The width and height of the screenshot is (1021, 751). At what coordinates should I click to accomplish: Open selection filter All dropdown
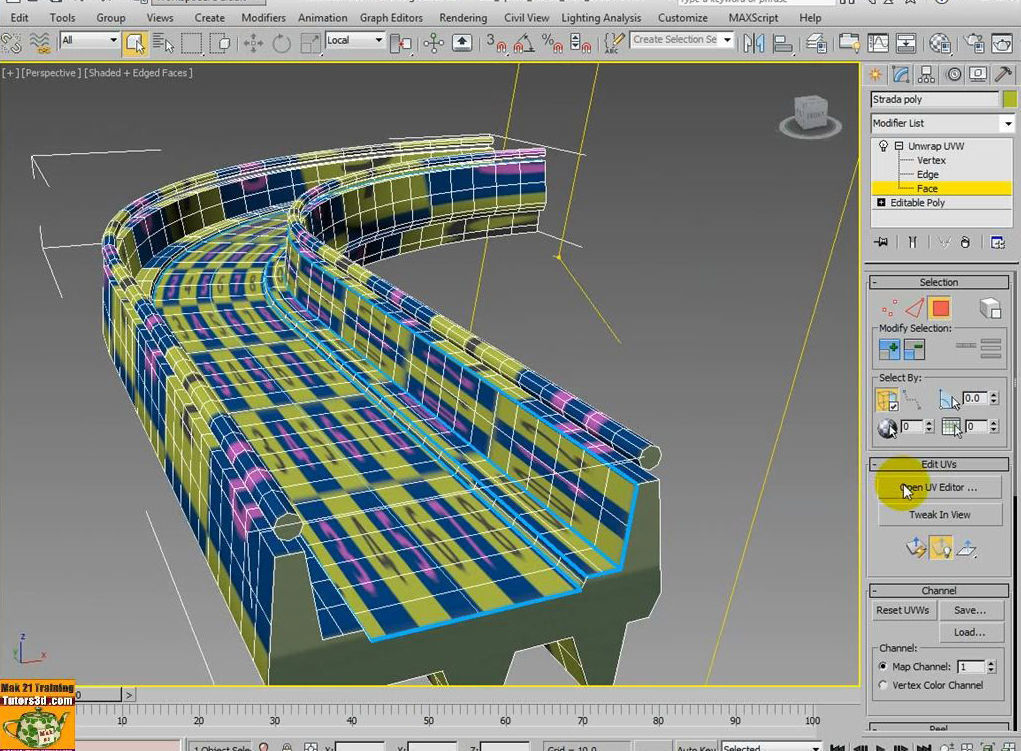[x=89, y=40]
